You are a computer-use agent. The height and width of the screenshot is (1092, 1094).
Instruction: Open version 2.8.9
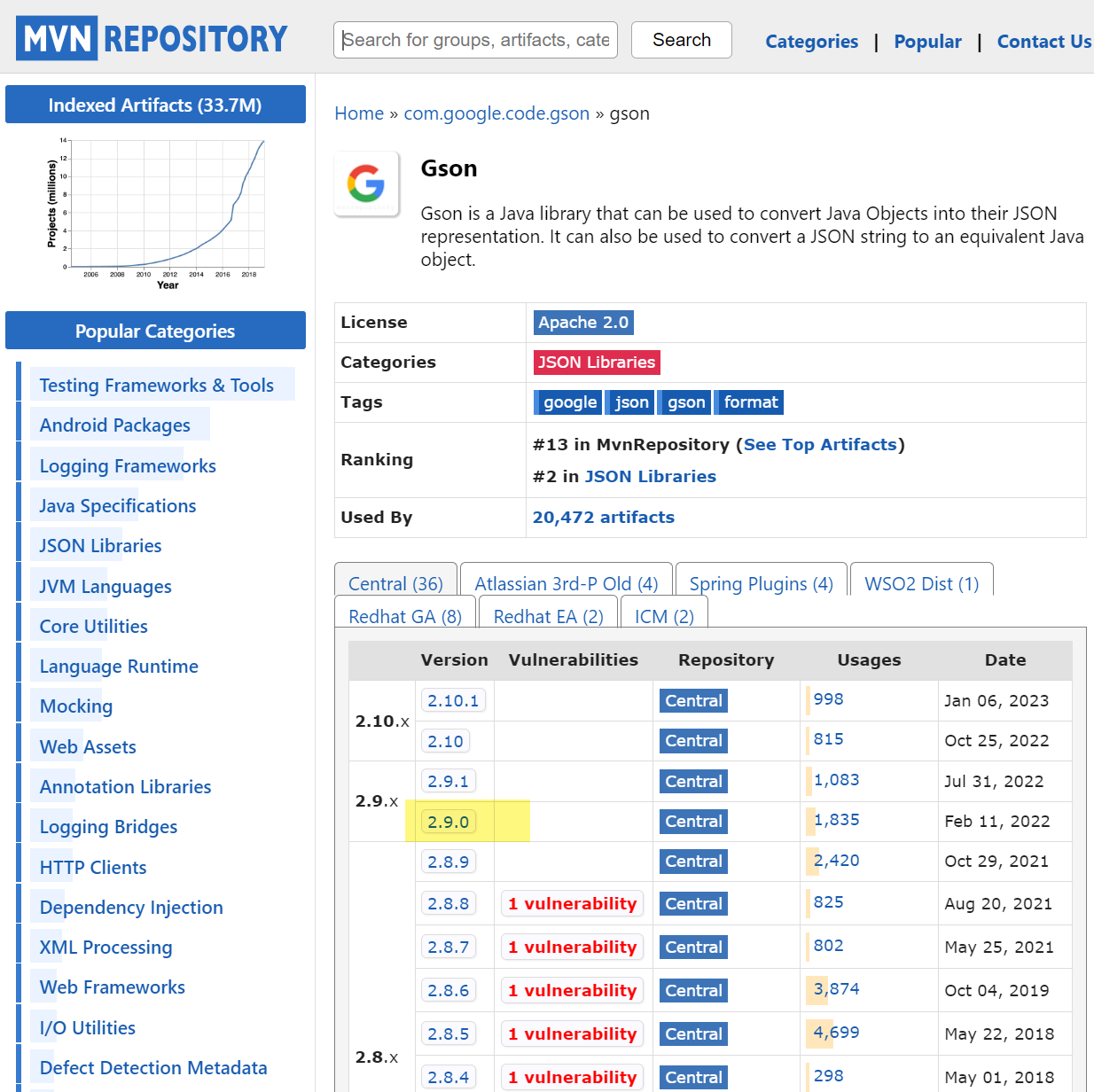(448, 862)
